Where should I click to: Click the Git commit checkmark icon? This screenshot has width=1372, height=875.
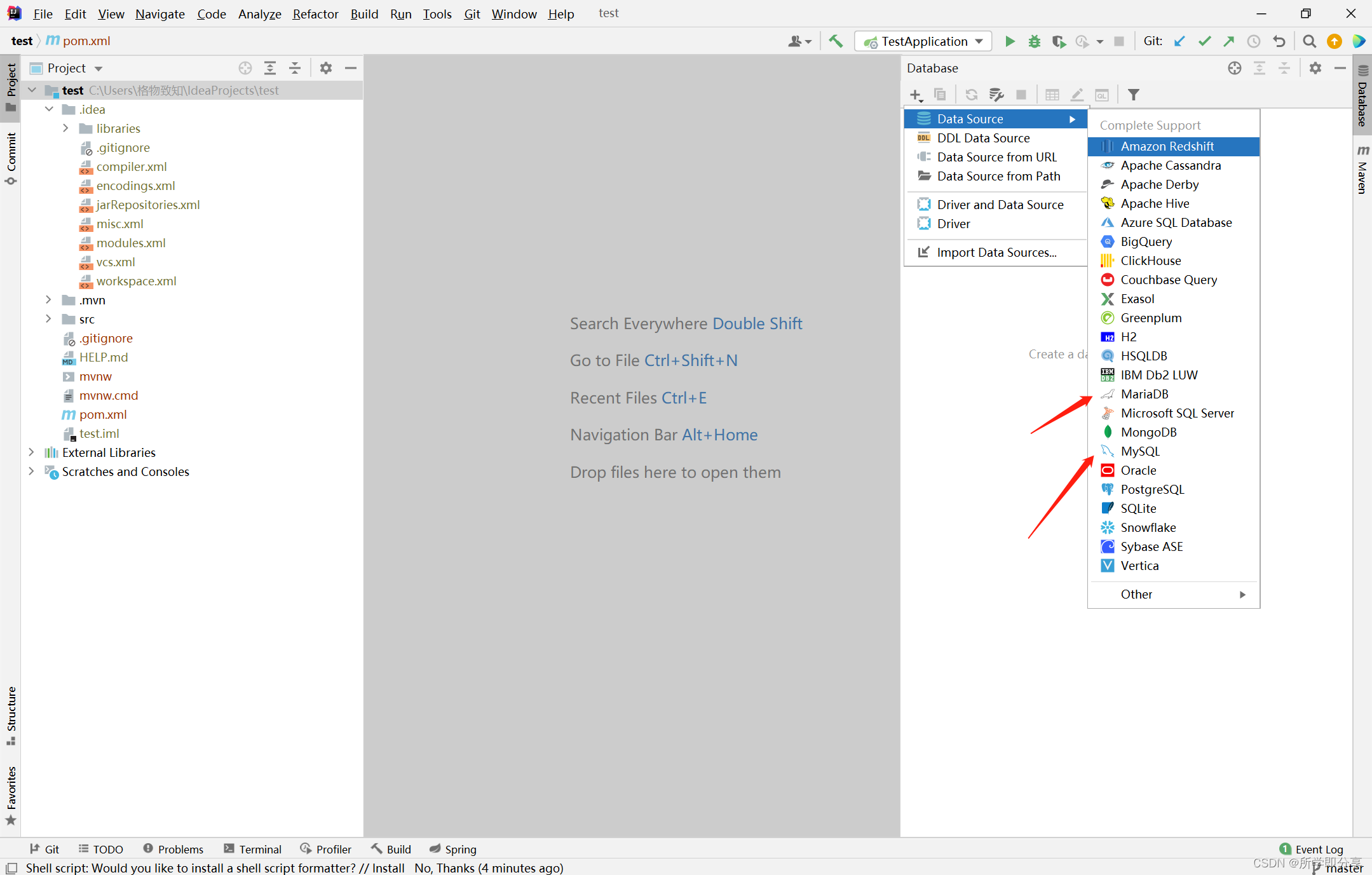(1204, 41)
